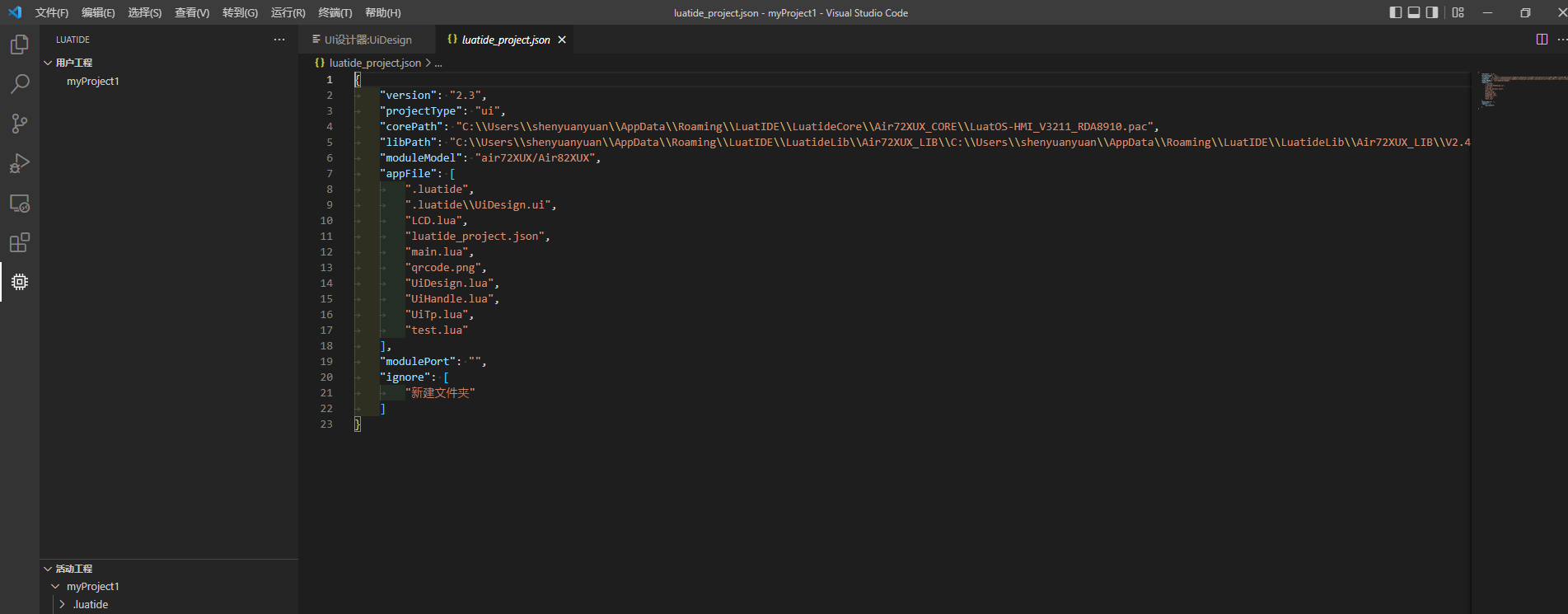Image resolution: width=1568 pixels, height=614 pixels.
Task: Toggle the bottom panel layout button
Action: coord(1414,12)
